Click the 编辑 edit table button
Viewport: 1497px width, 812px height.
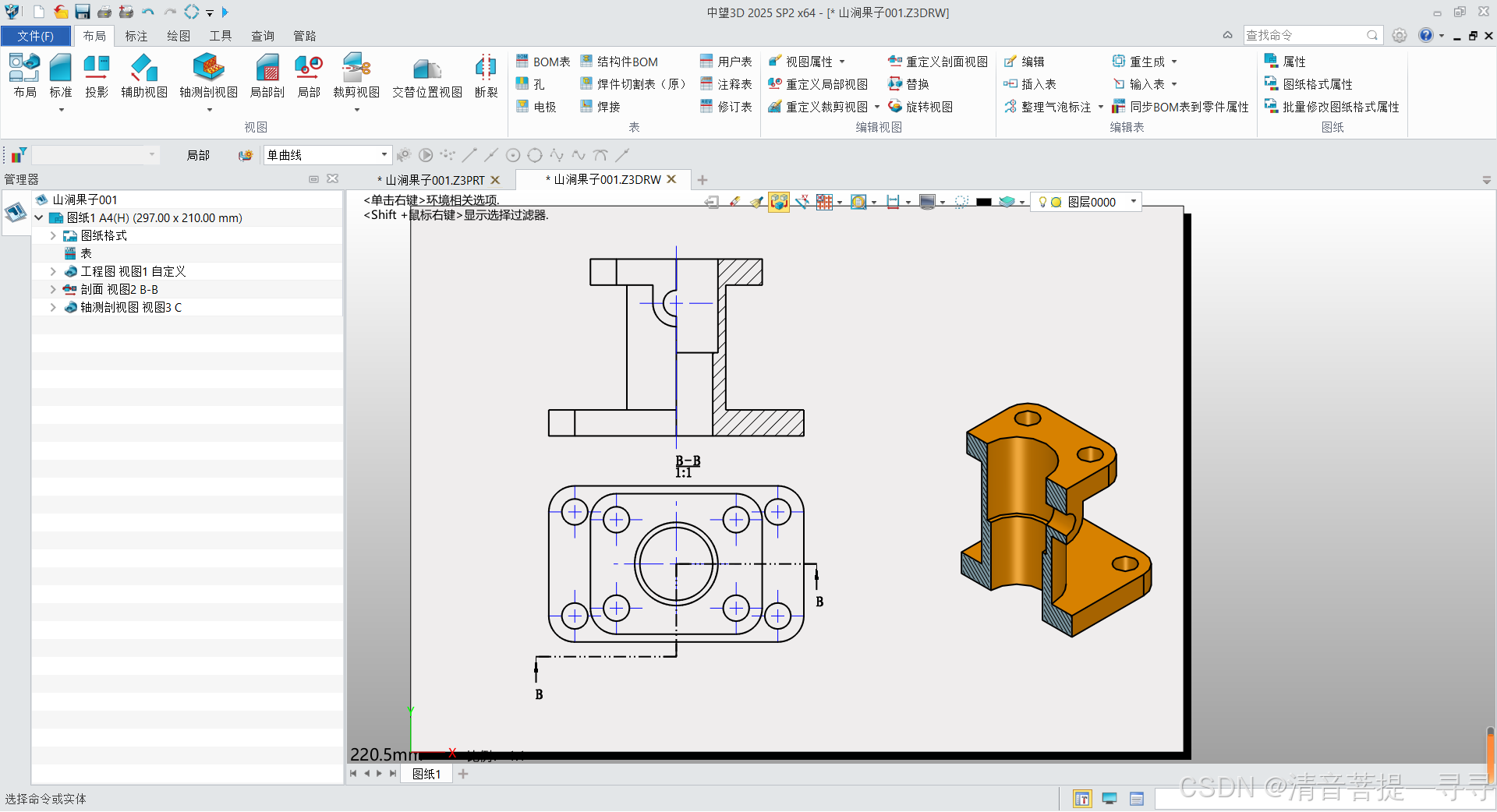[1025, 62]
